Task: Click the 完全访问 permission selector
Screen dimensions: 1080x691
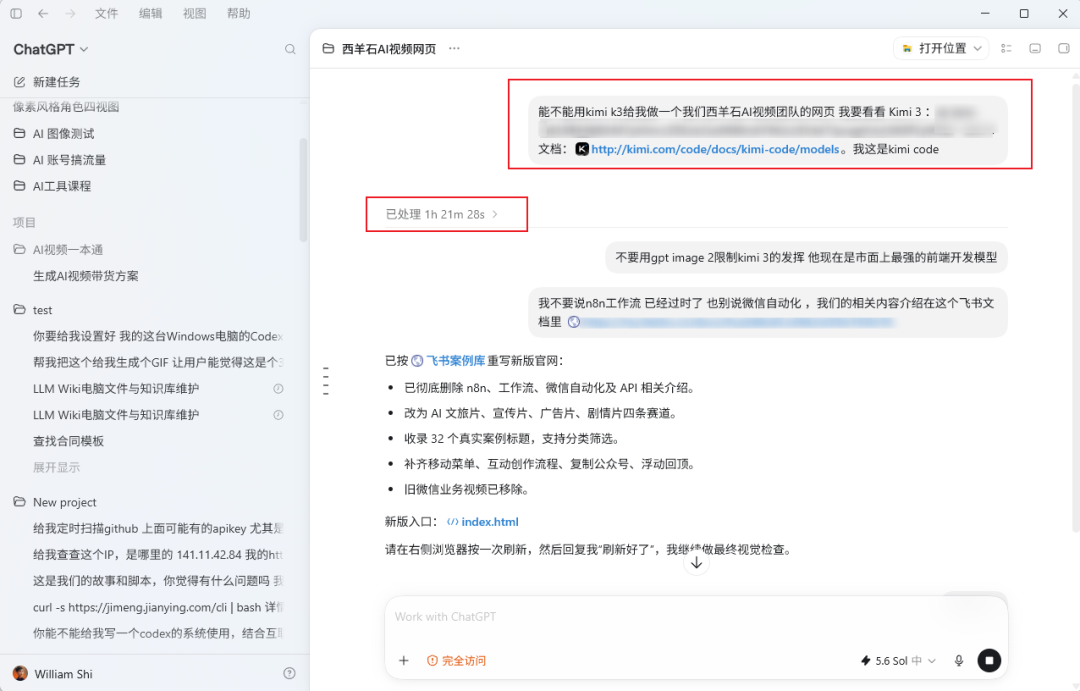Action: (x=457, y=661)
